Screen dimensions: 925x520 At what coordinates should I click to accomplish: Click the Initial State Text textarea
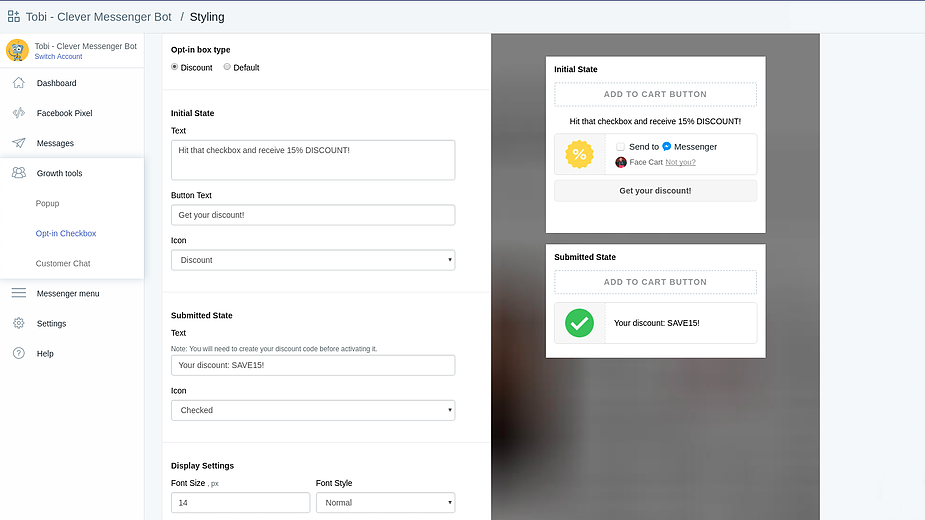point(313,160)
